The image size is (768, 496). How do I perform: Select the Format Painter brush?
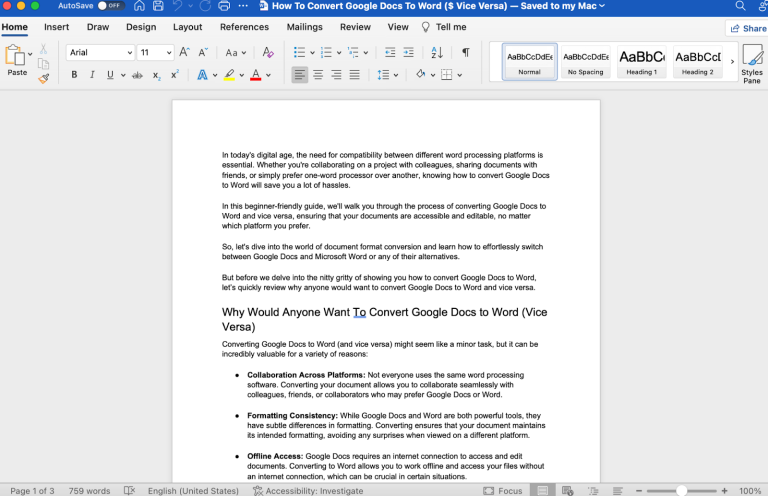tap(44, 78)
